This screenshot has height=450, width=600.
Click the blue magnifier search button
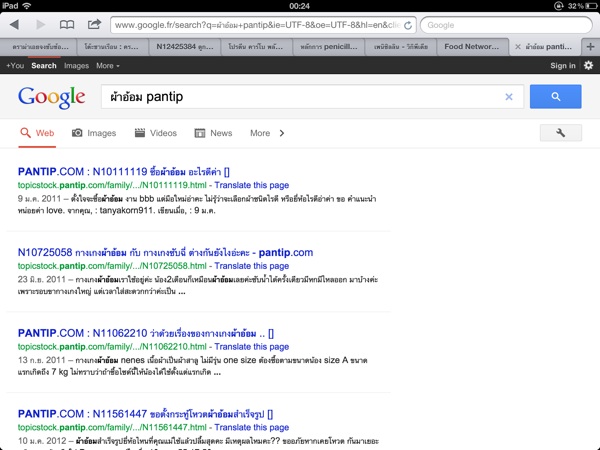coord(556,96)
